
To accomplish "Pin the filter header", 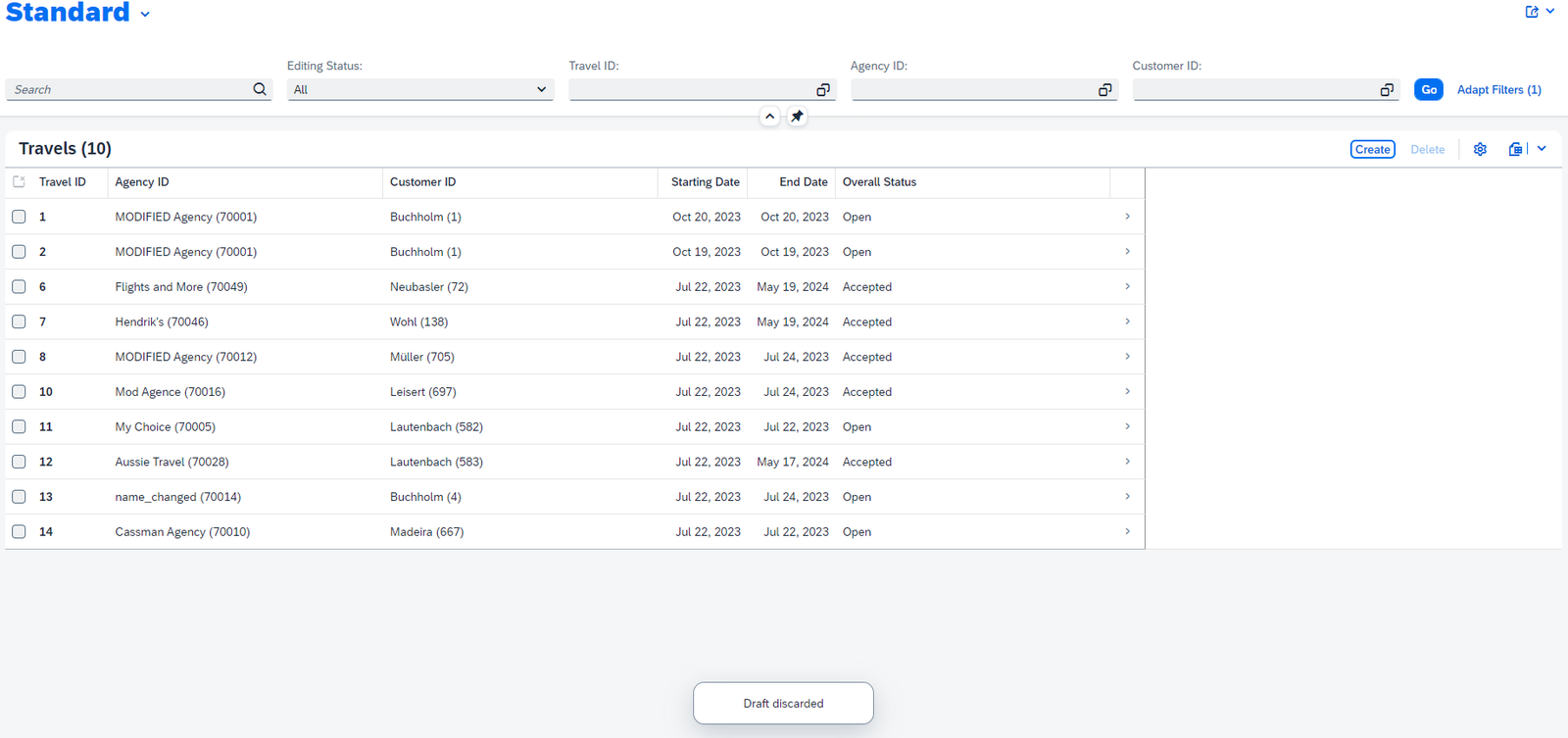I will (x=798, y=117).
